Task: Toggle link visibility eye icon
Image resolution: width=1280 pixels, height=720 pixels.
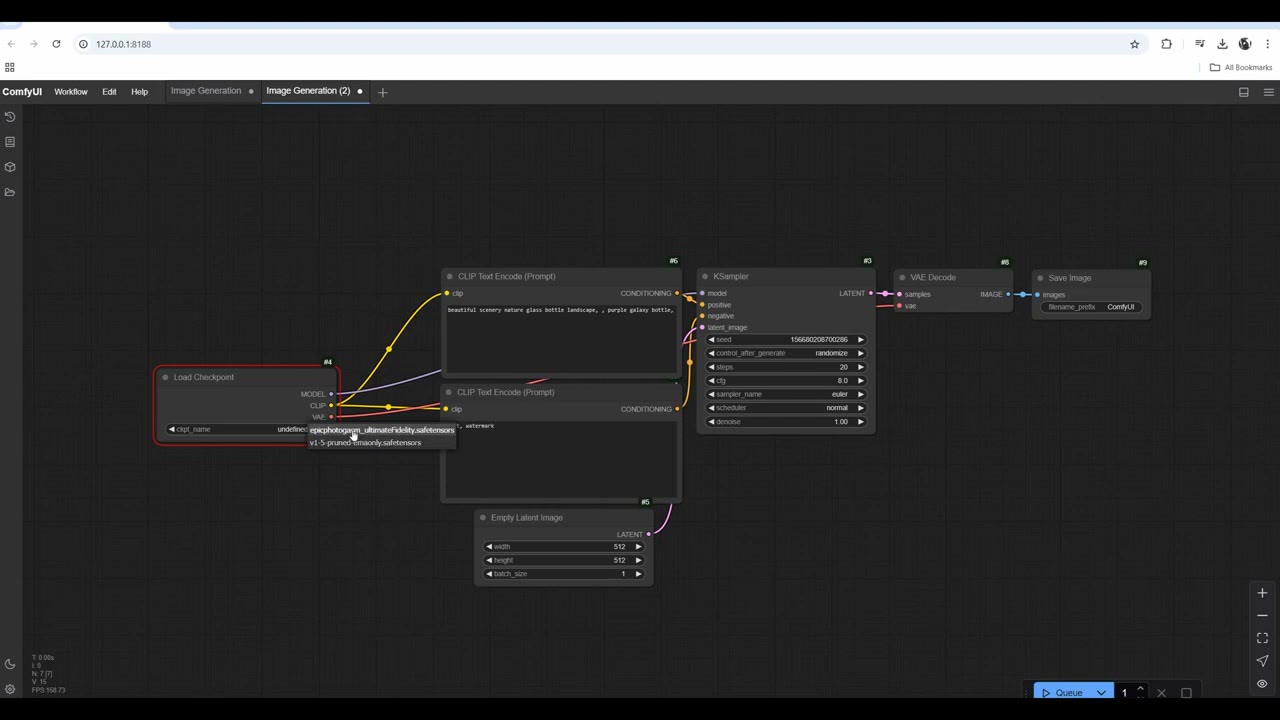Action: (1262, 684)
